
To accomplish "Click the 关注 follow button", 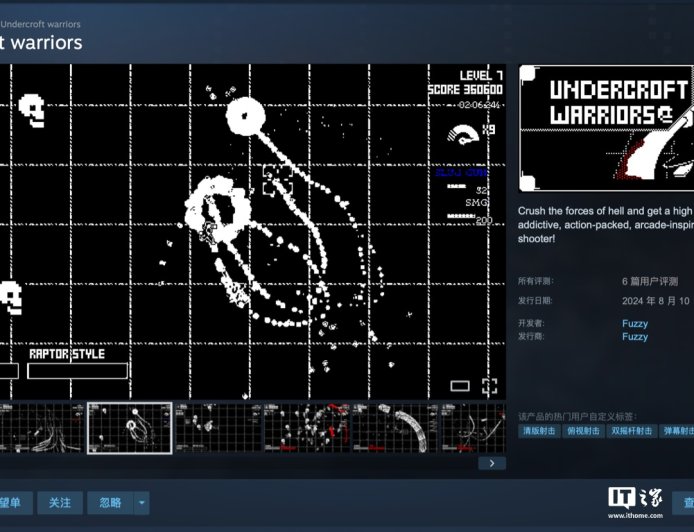I will 60,503.
